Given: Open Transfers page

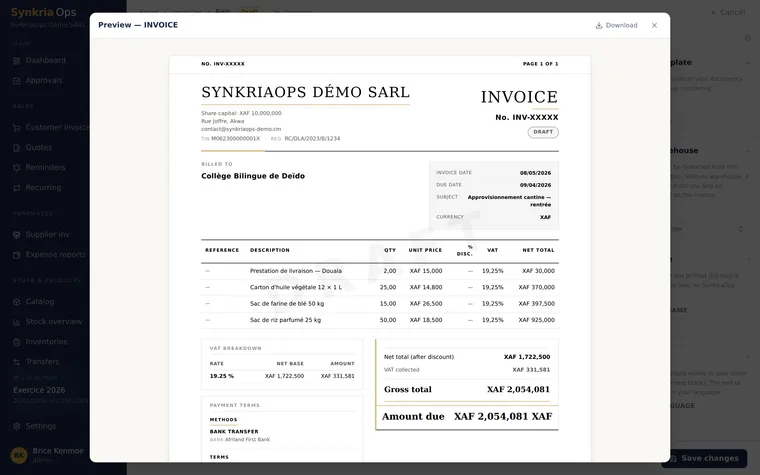Looking at the screenshot, I should [x=42, y=362].
